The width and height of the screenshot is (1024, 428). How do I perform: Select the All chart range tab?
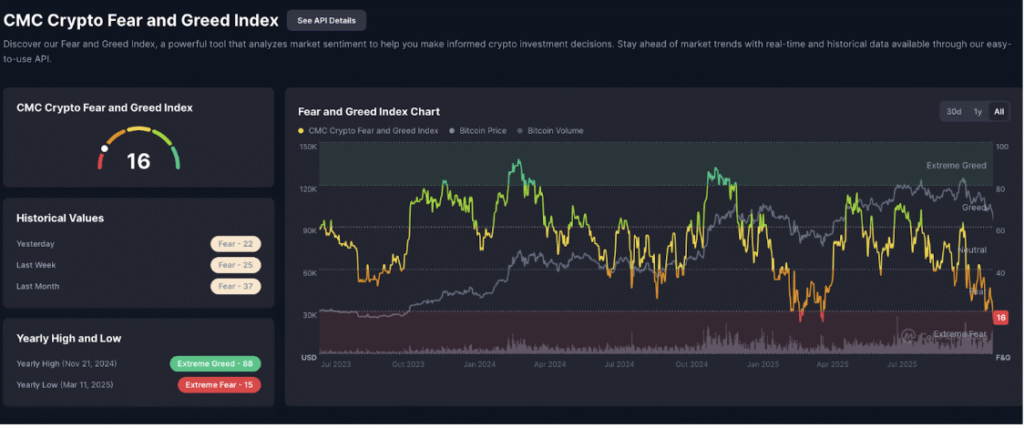point(999,112)
